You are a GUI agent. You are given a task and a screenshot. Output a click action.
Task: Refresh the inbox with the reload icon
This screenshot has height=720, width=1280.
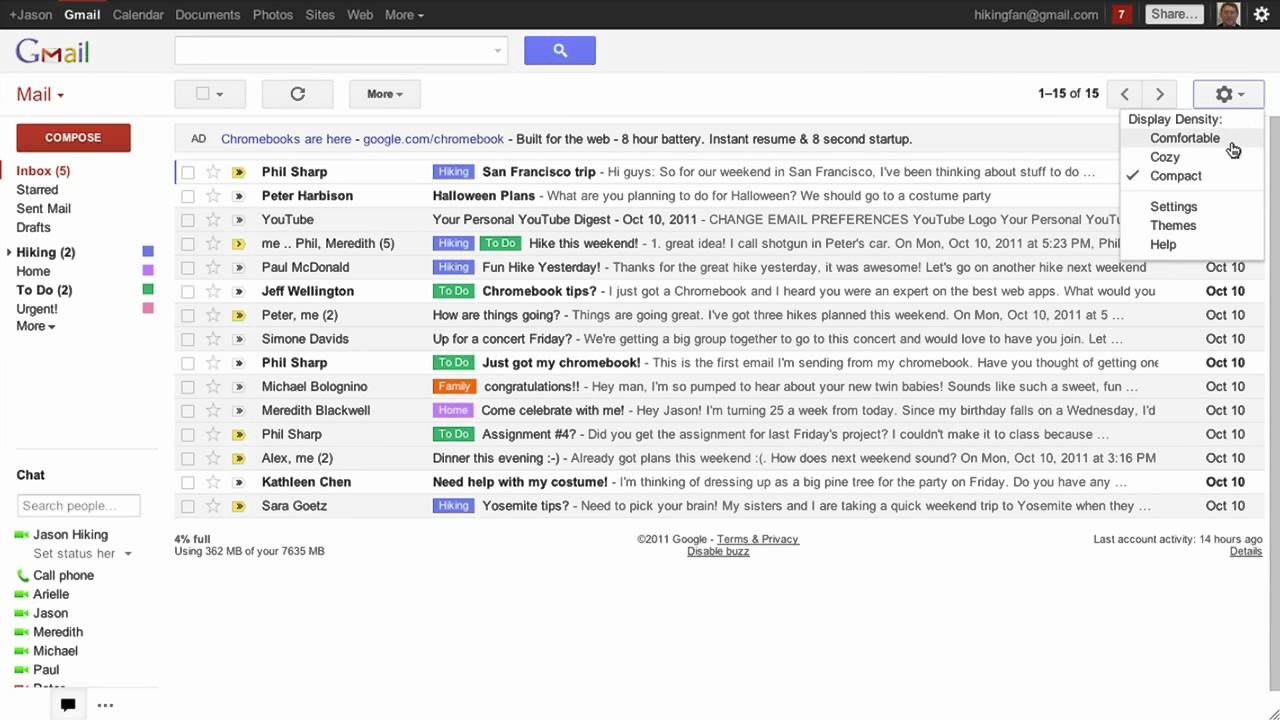coord(297,94)
